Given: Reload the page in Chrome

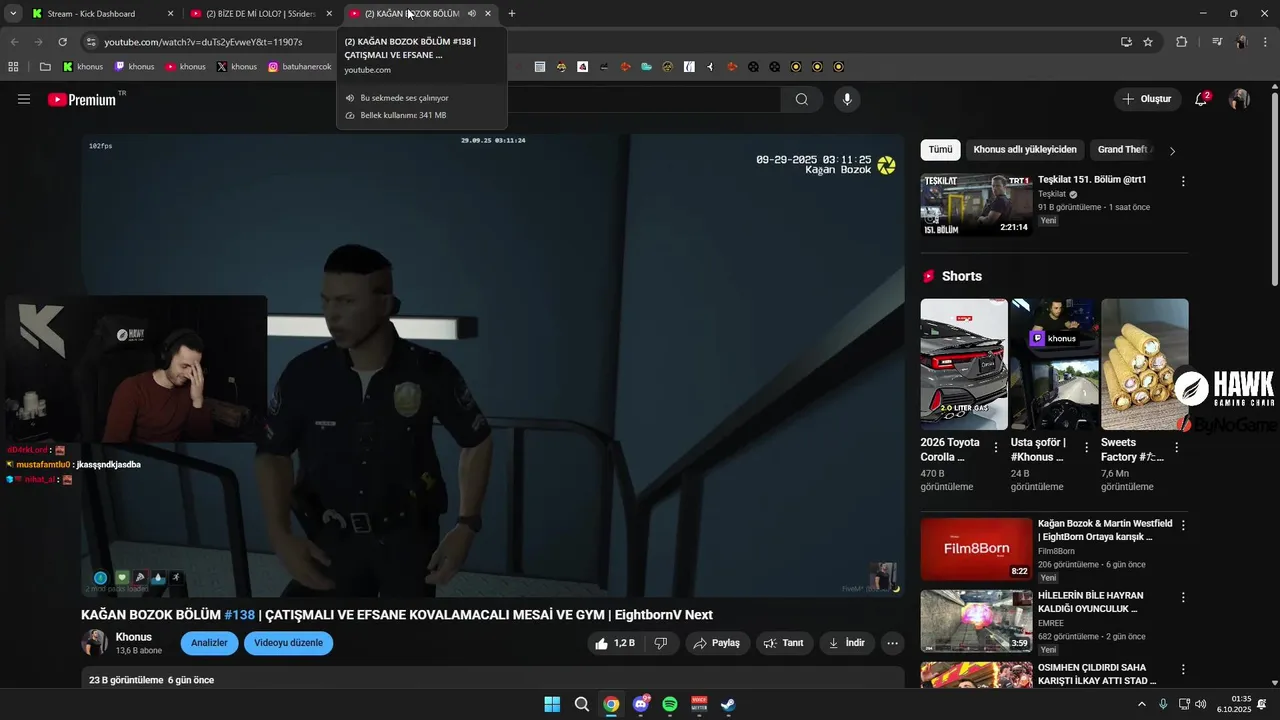Looking at the screenshot, I should (62, 42).
